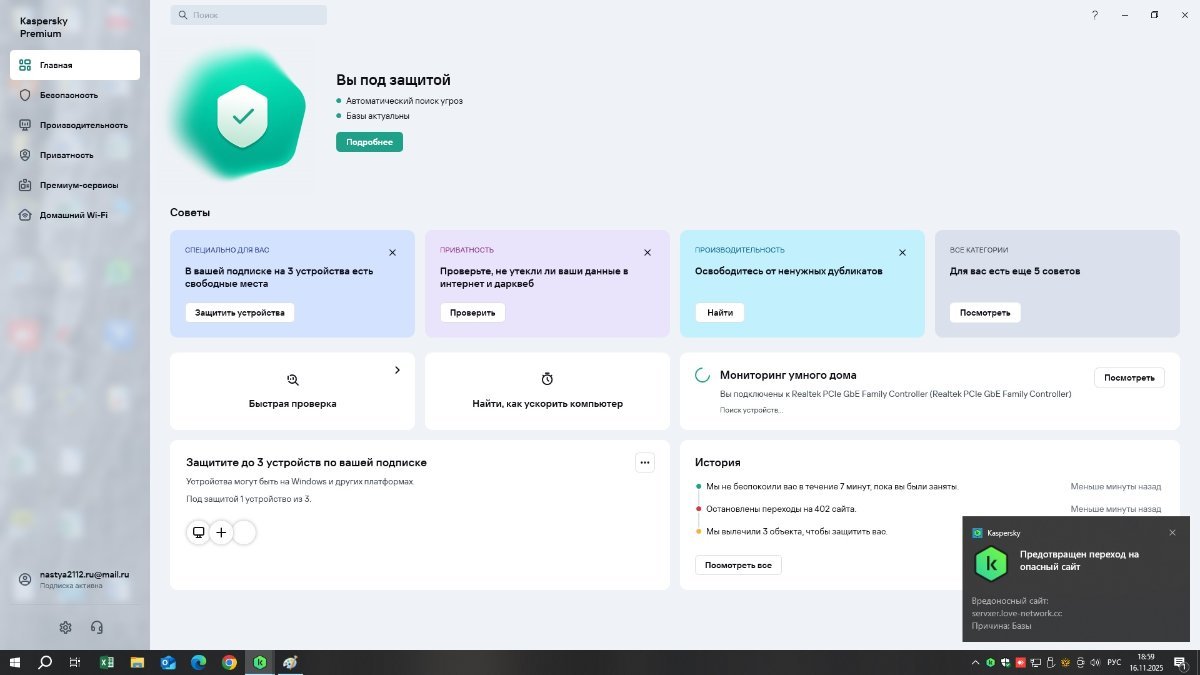The height and width of the screenshot is (675, 1200).
Task: Open Windows Start button
Action: point(15,662)
